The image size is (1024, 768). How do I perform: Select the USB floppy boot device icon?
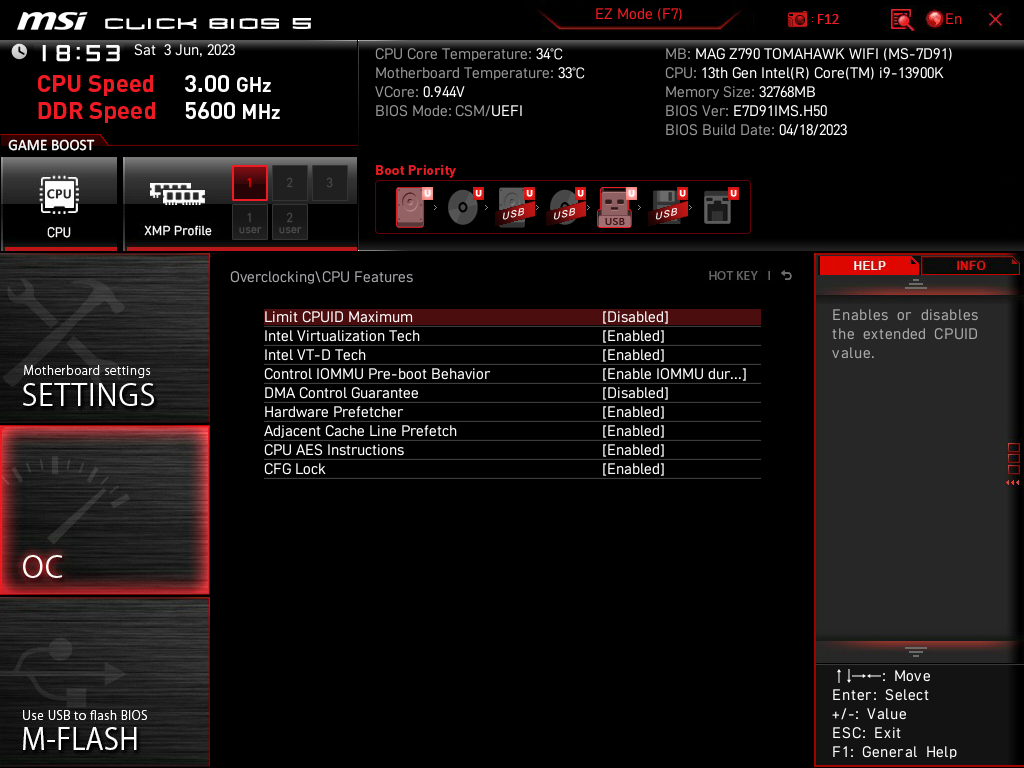668,207
